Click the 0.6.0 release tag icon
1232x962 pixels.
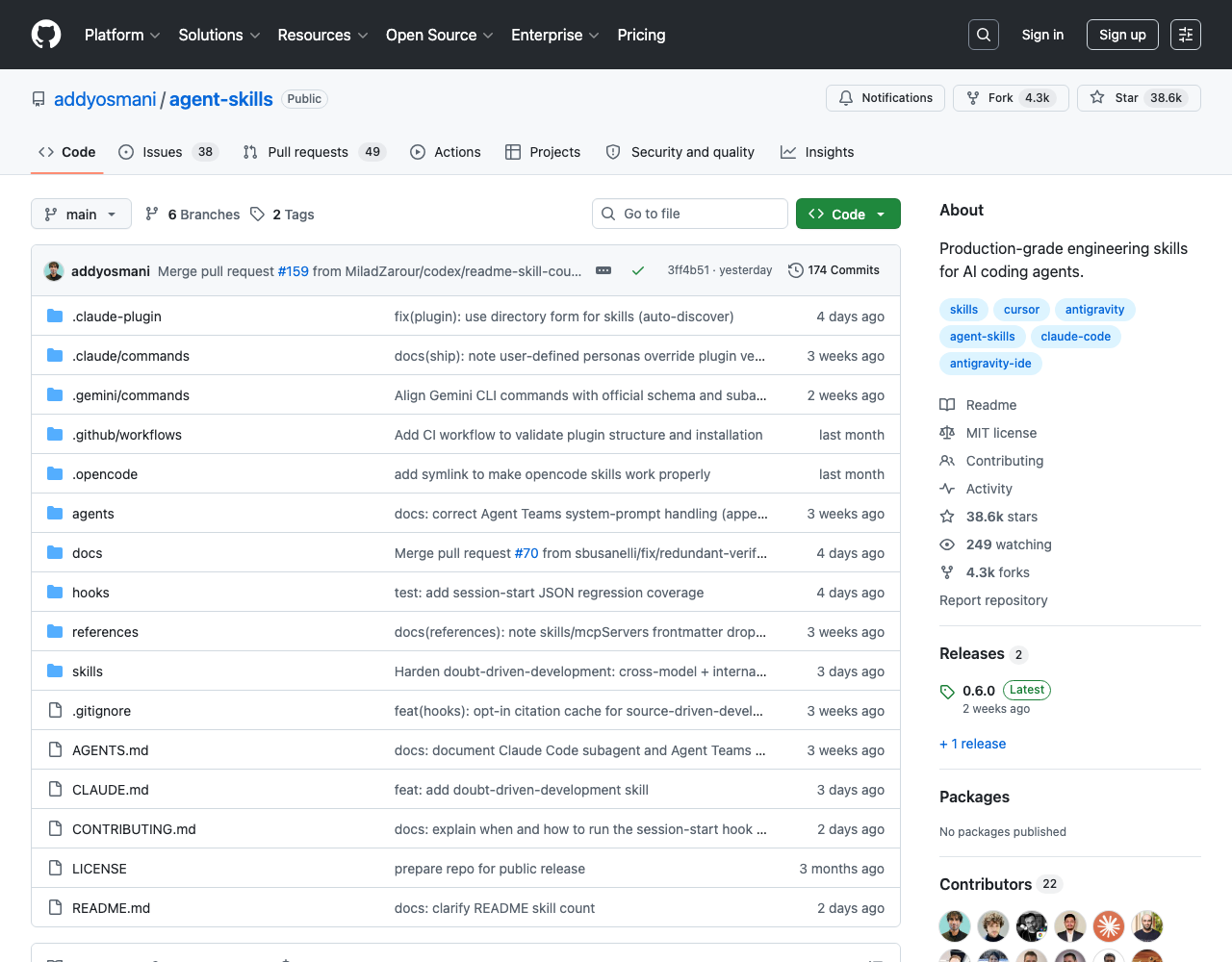click(x=947, y=692)
